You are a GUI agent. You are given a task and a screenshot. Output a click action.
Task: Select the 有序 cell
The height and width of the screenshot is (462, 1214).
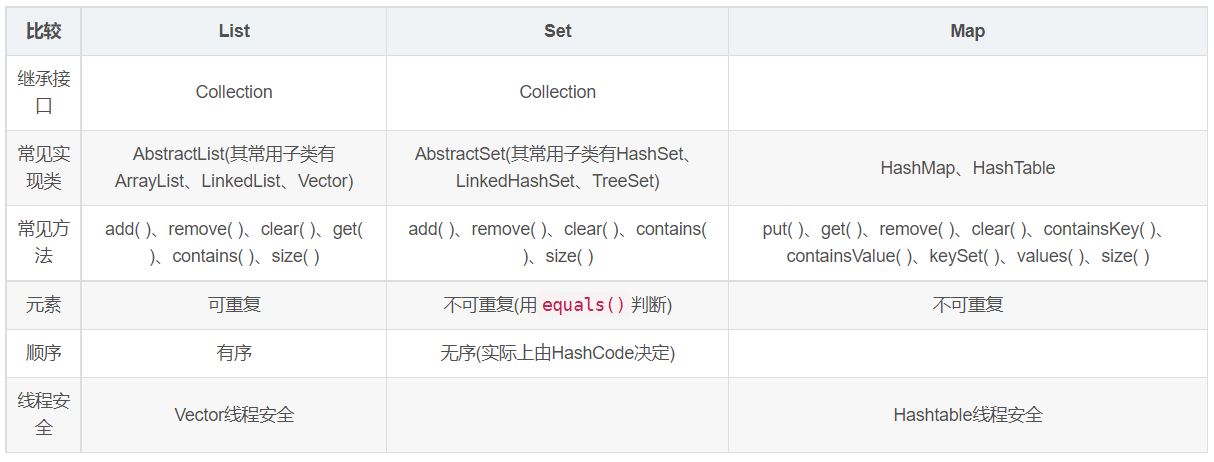(x=234, y=353)
